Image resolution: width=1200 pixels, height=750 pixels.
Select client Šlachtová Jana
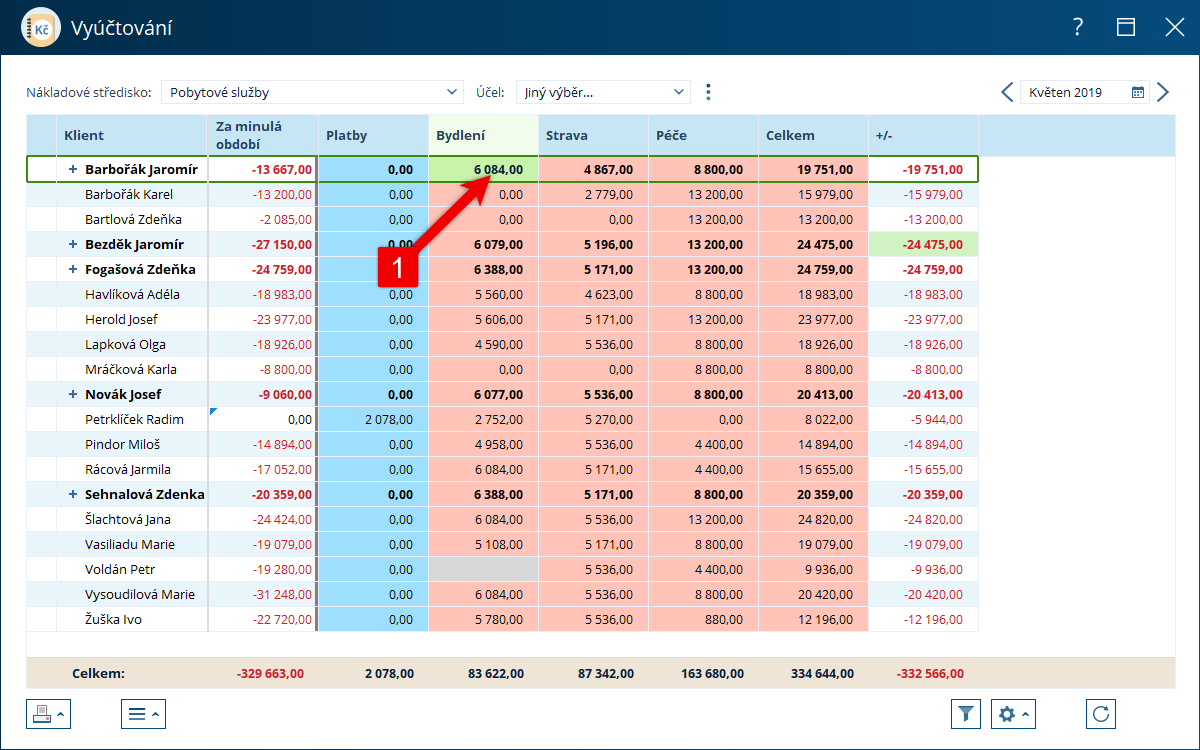click(x=128, y=520)
